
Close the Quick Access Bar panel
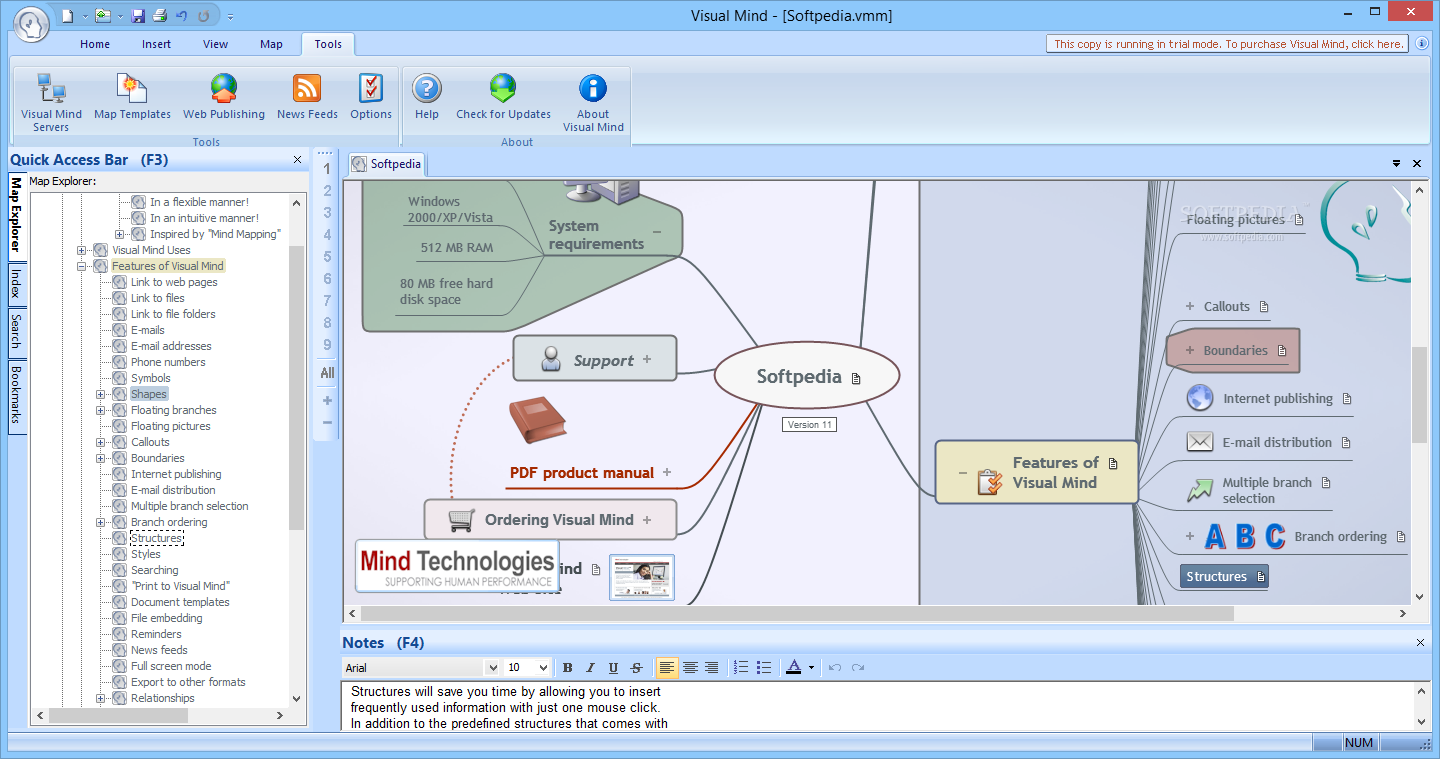pos(297,160)
